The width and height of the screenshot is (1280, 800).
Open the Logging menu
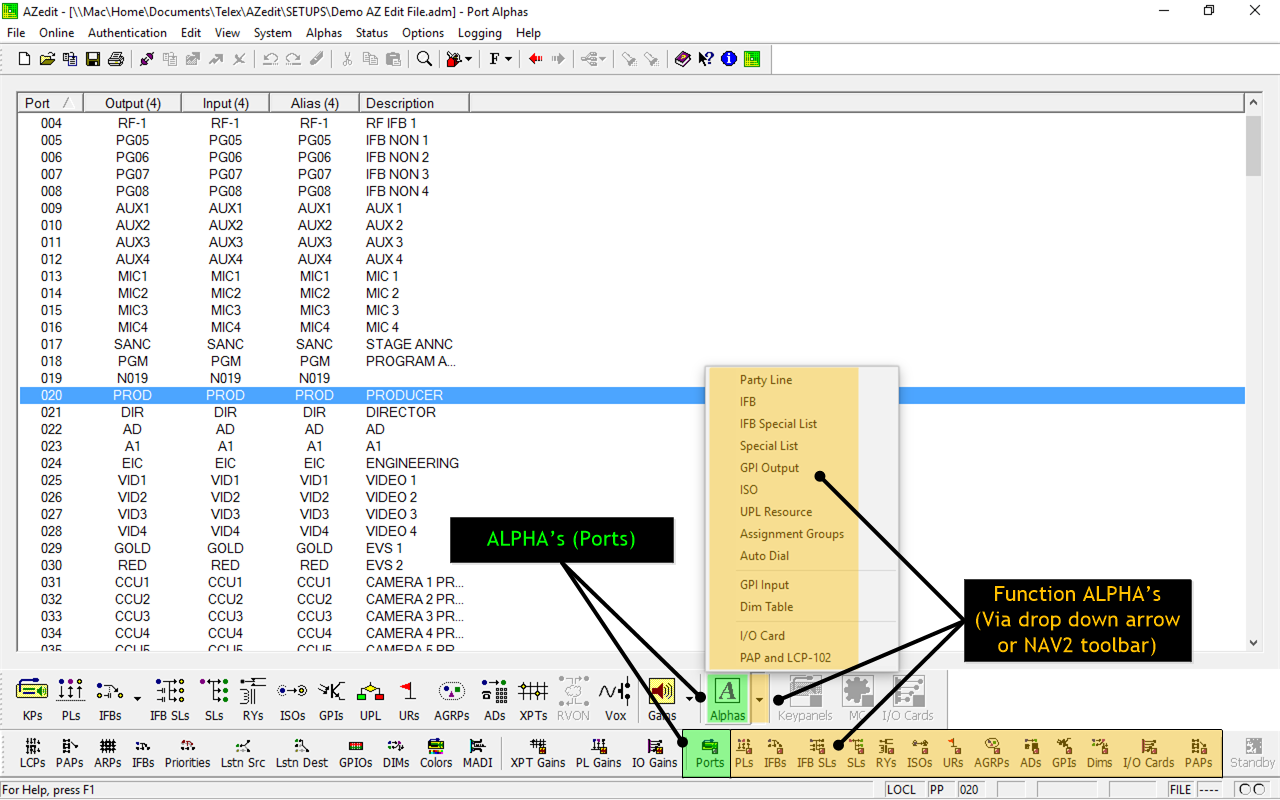point(480,33)
